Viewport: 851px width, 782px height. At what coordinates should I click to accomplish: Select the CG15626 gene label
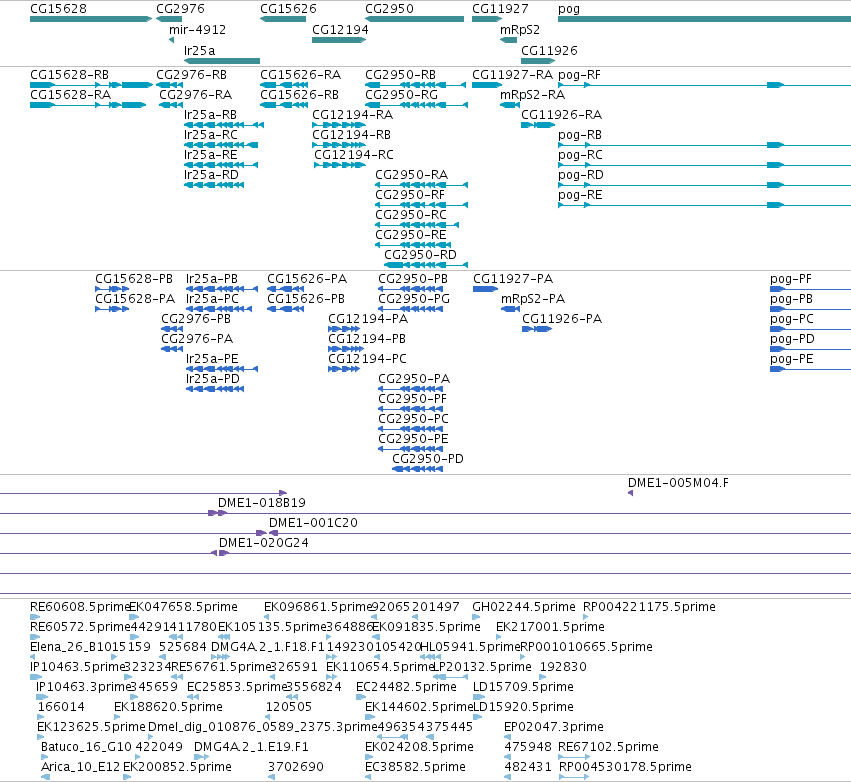[288, 9]
